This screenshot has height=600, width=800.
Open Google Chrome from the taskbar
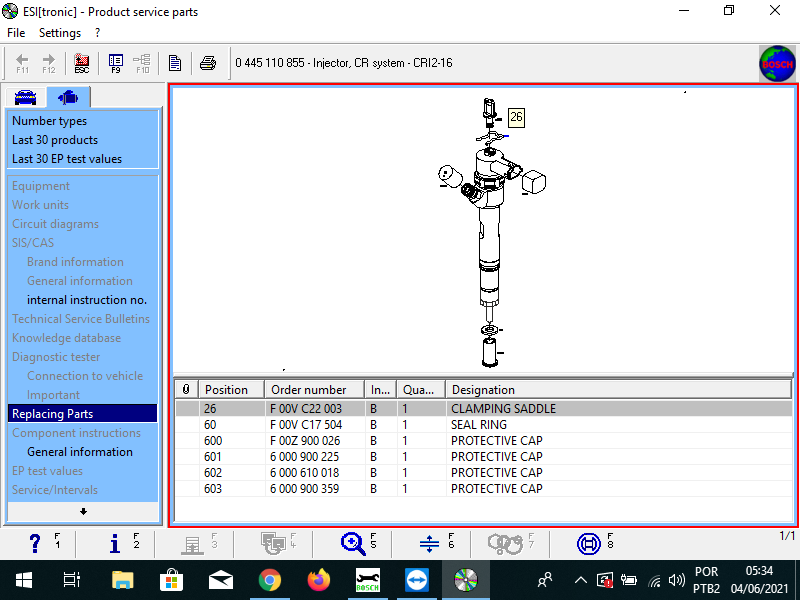269,579
